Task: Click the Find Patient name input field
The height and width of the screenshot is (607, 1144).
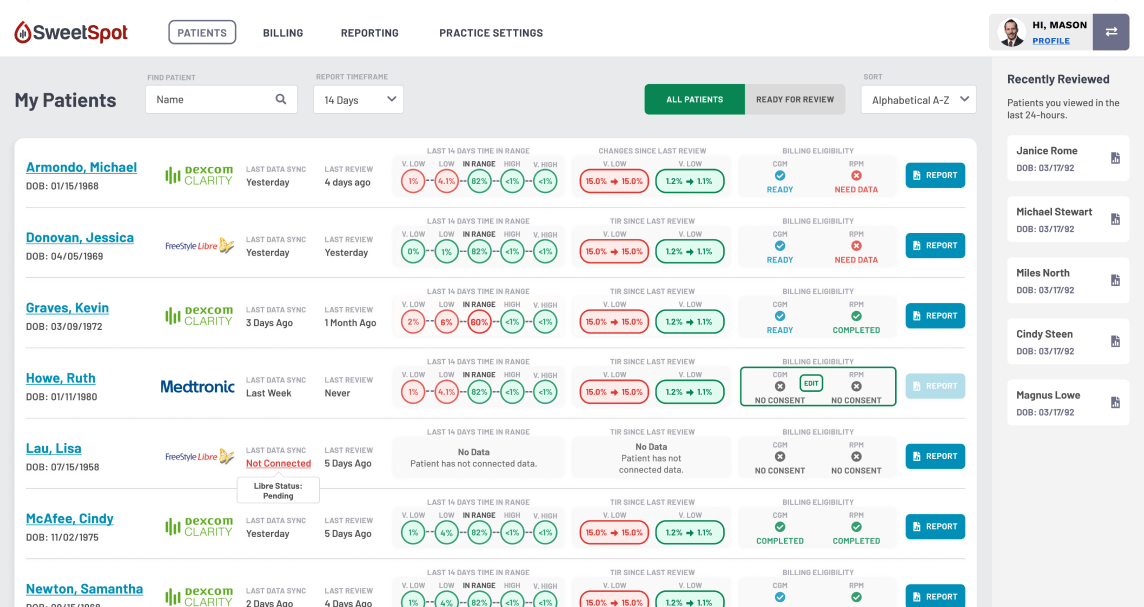Action: point(208,100)
